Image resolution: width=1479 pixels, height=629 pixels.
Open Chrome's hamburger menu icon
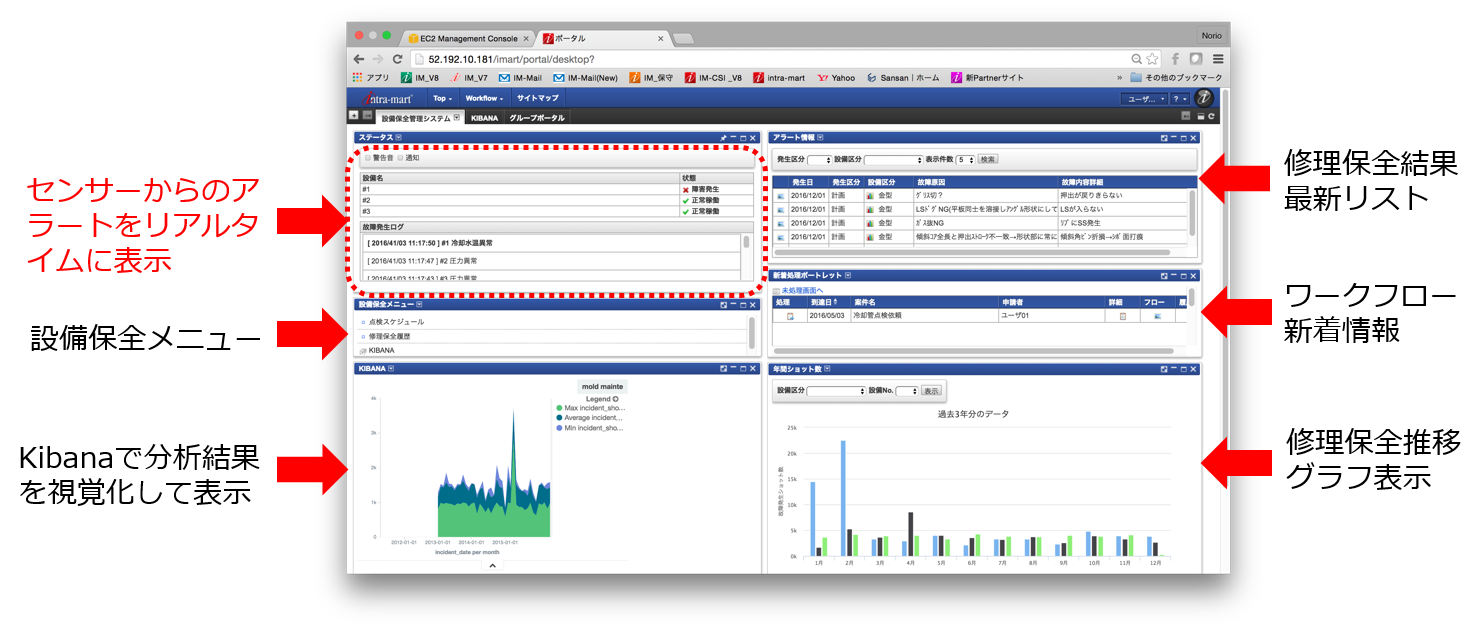pos(1217,59)
